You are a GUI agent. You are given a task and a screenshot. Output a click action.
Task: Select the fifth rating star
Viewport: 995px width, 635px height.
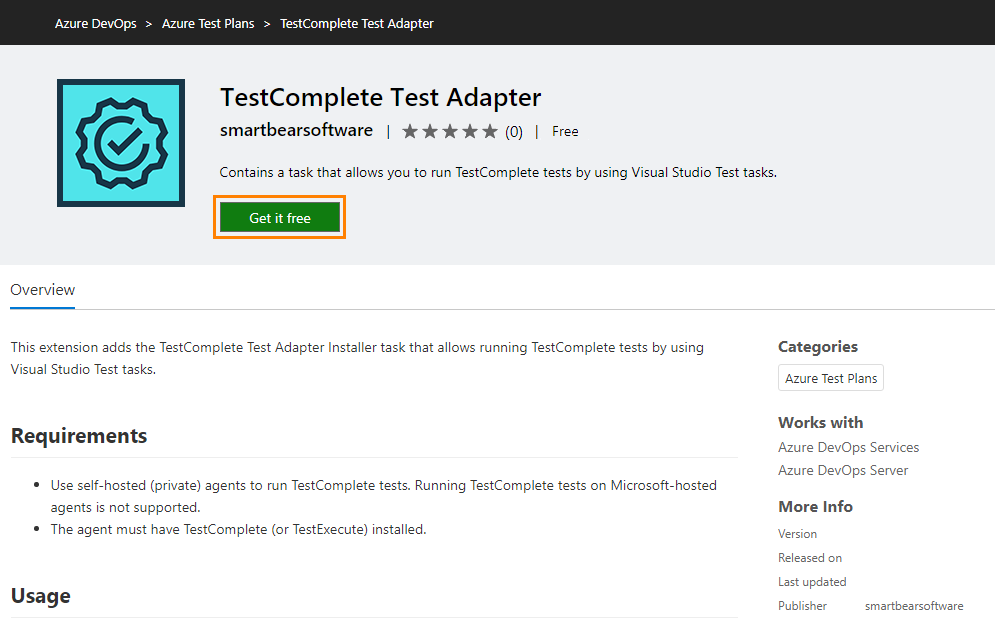pos(489,130)
